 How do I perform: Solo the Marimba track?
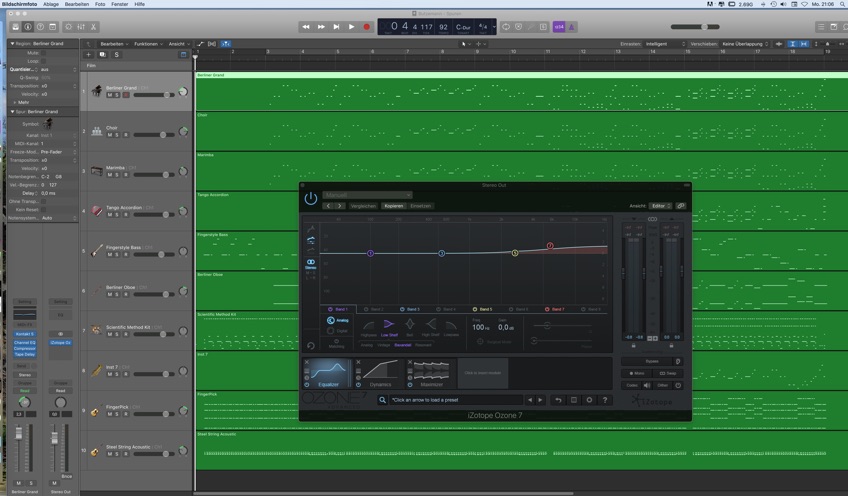pyautogui.click(x=117, y=175)
